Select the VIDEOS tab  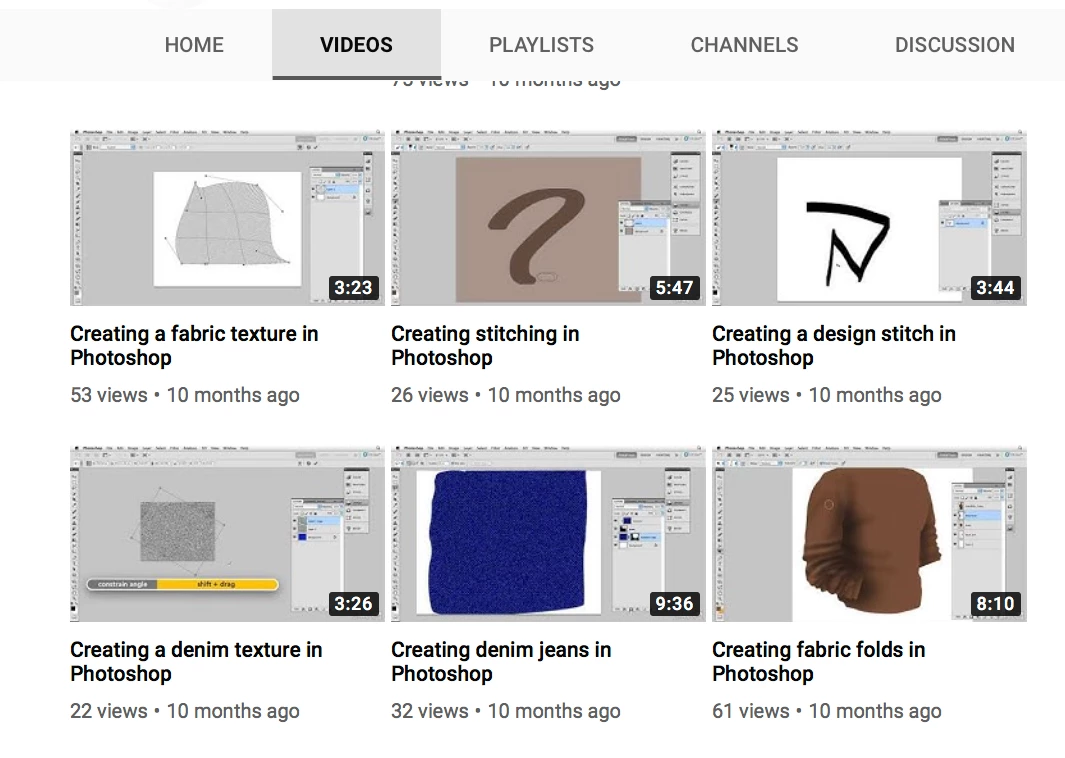(357, 45)
